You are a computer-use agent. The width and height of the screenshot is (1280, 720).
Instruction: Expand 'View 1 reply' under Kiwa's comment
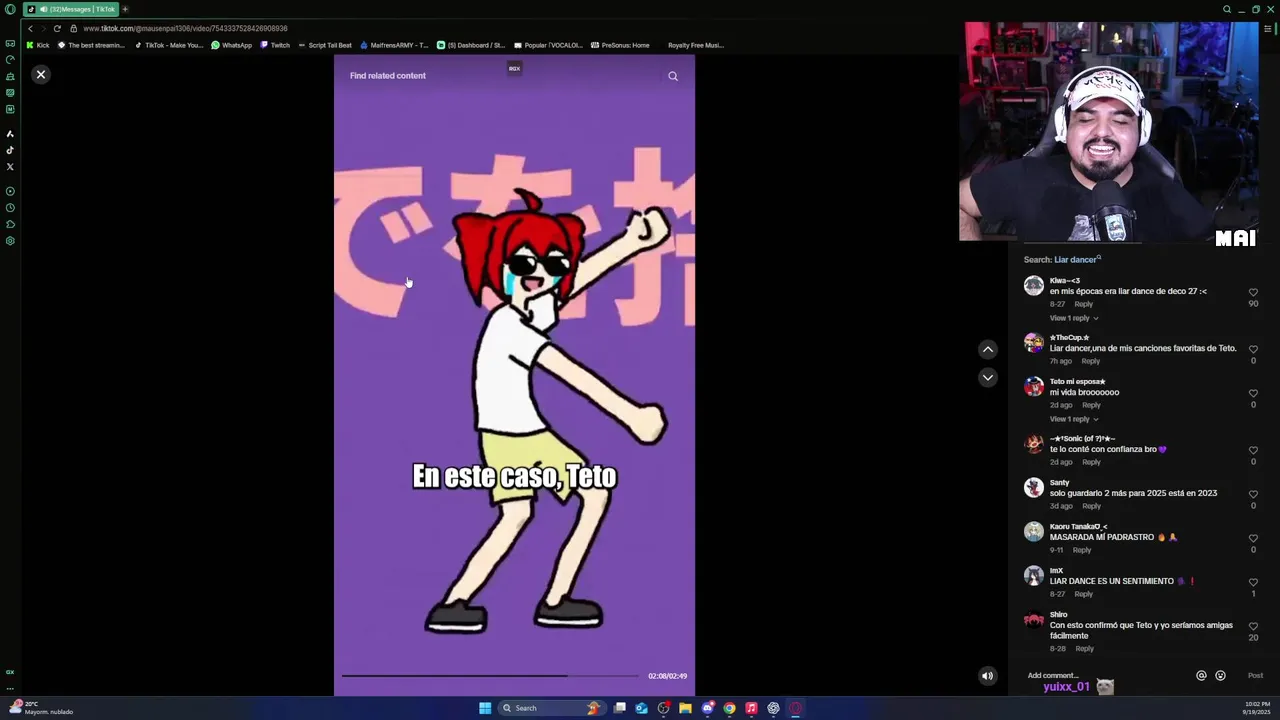1074,318
